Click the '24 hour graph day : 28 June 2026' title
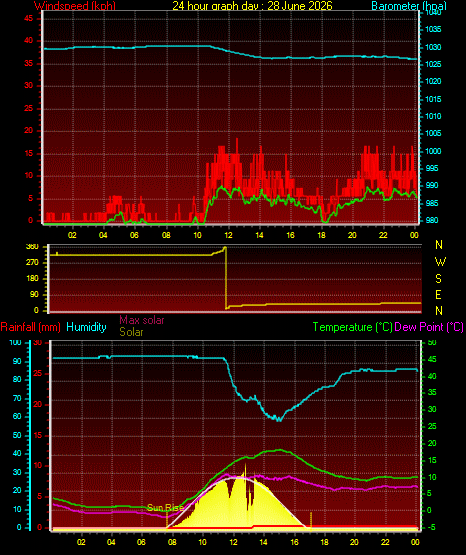466x555 pixels. click(252, 6)
